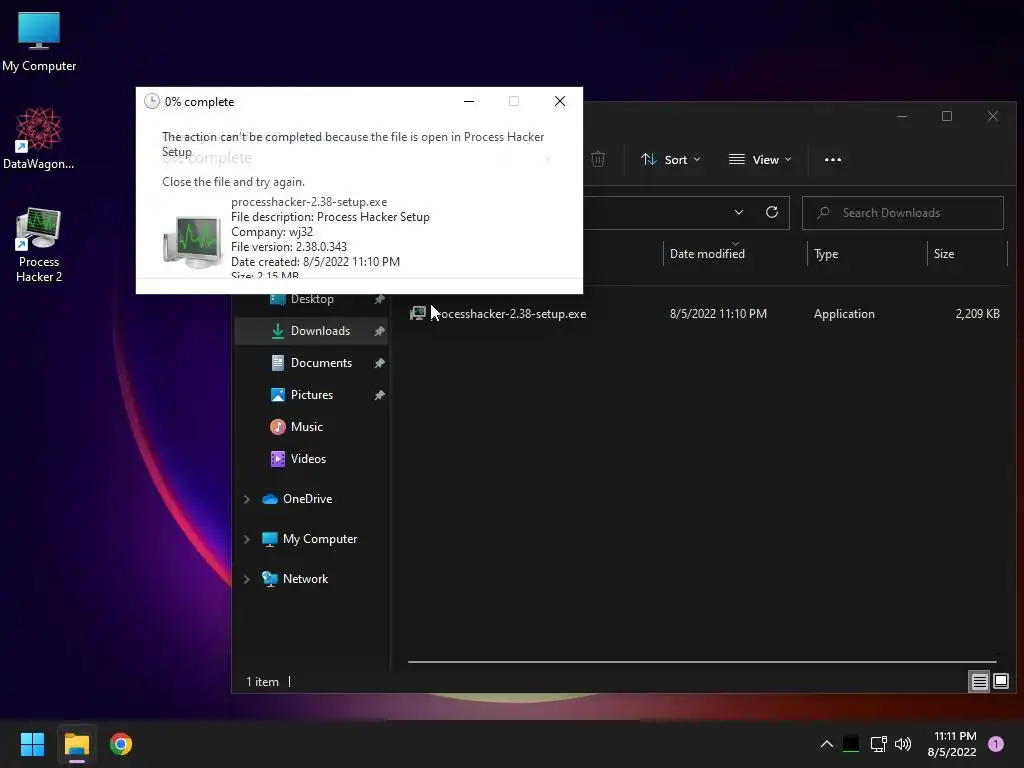Open the Windows Start menu

32,744
